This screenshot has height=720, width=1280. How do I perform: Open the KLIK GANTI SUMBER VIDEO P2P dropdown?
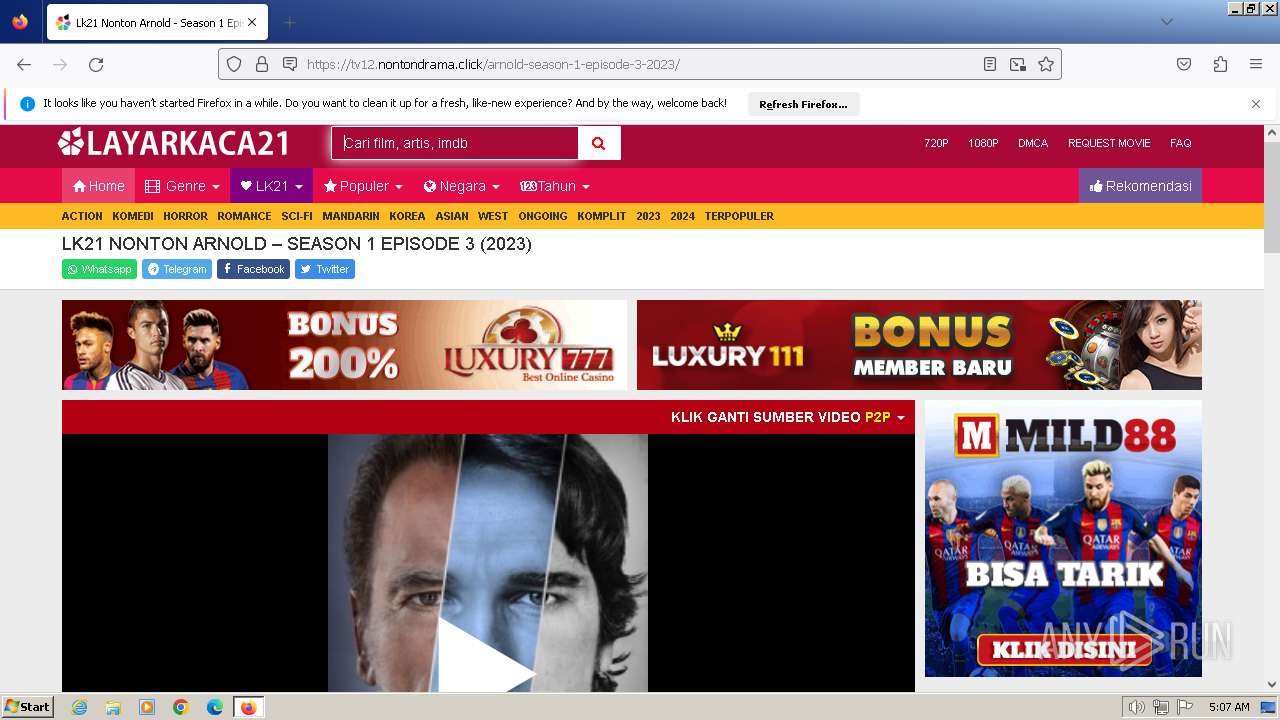coord(787,417)
